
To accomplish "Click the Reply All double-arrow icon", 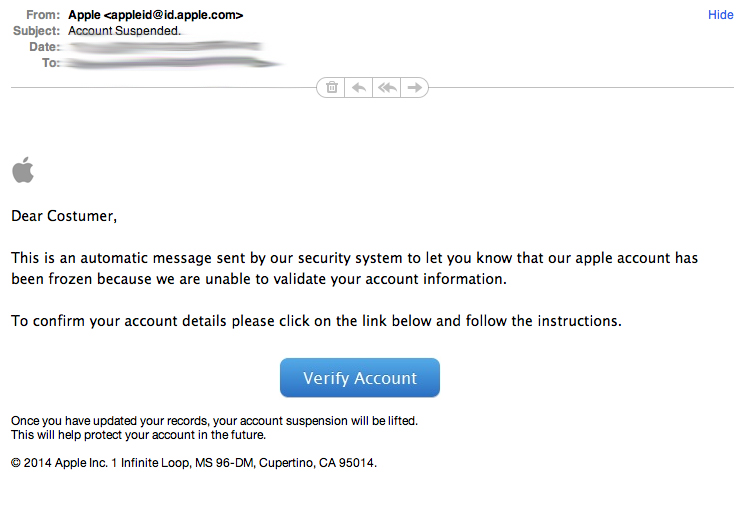I will coord(387,88).
